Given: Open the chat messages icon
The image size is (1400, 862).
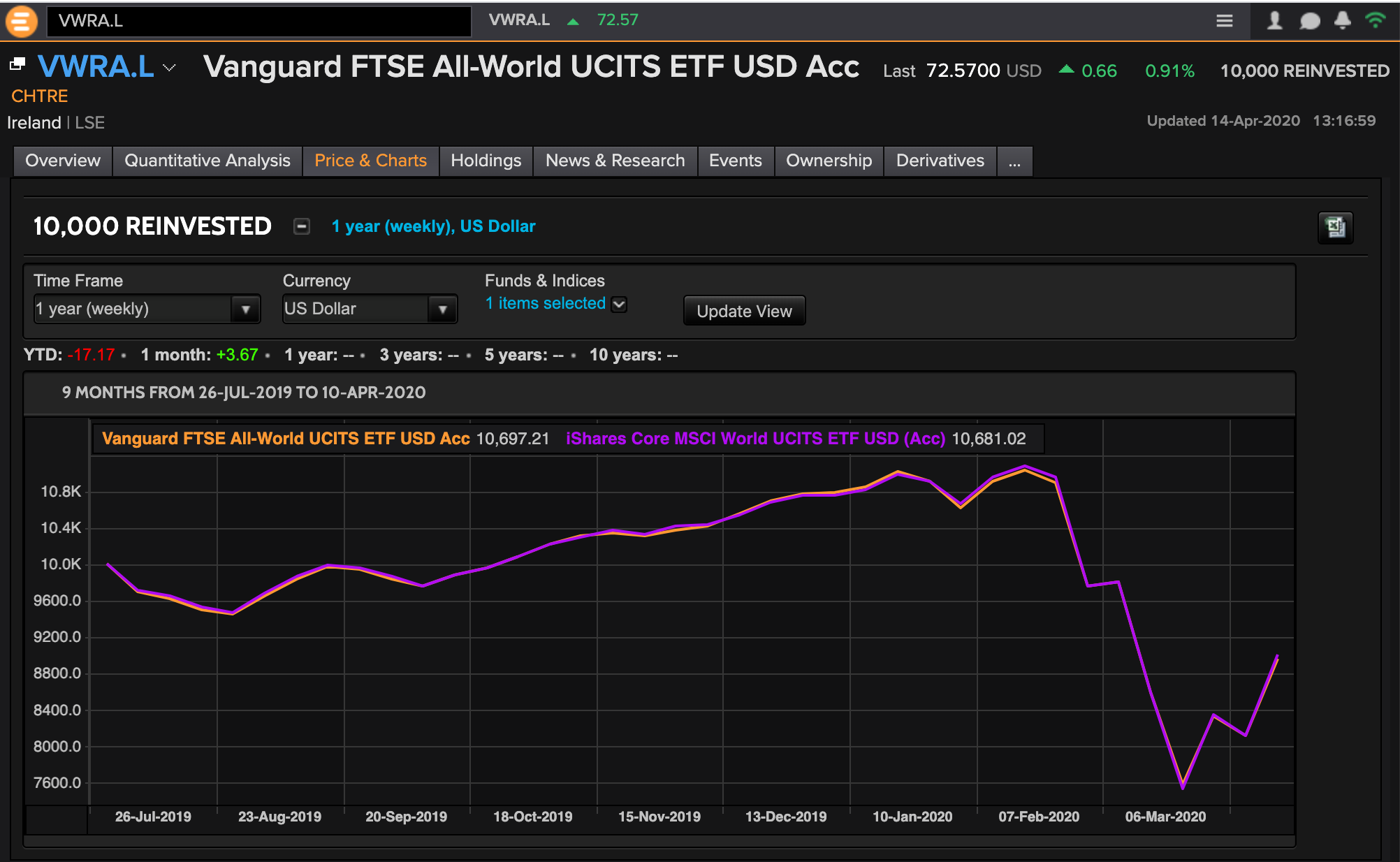Looking at the screenshot, I should click(1309, 21).
